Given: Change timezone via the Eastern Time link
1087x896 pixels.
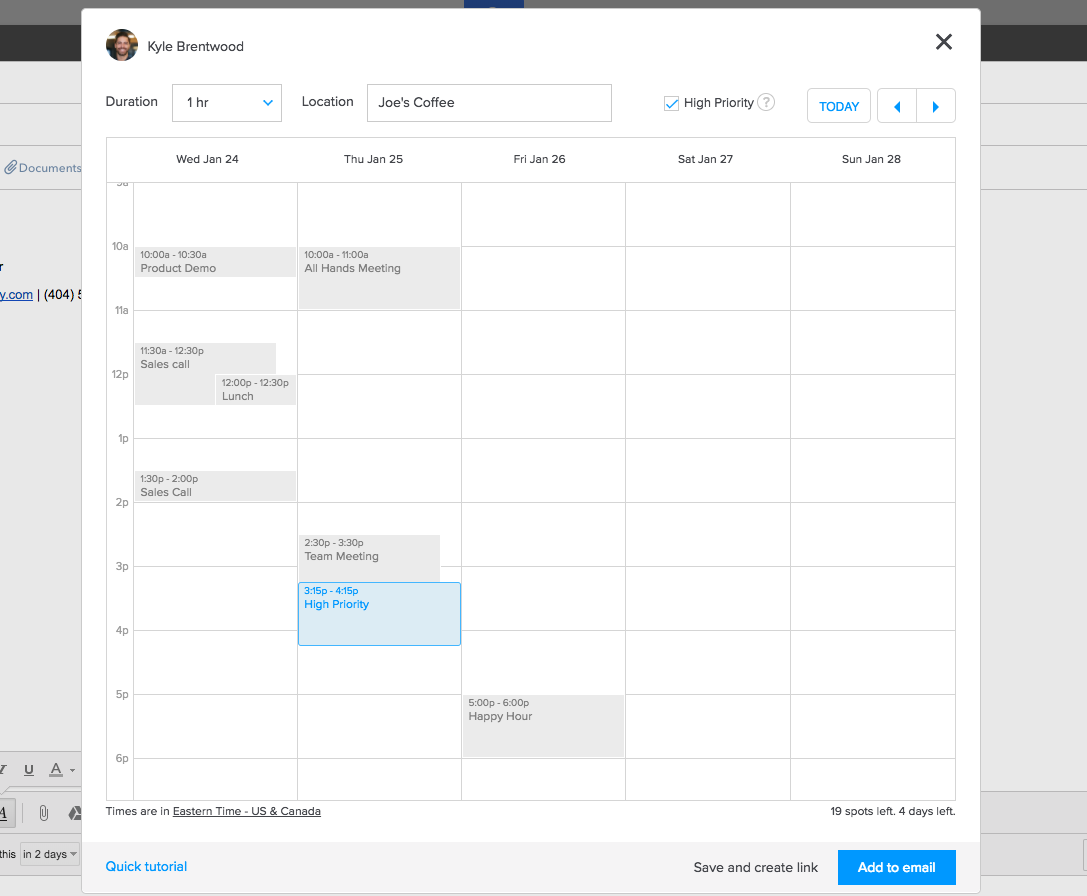Looking at the screenshot, I should (x=246, y=811).
